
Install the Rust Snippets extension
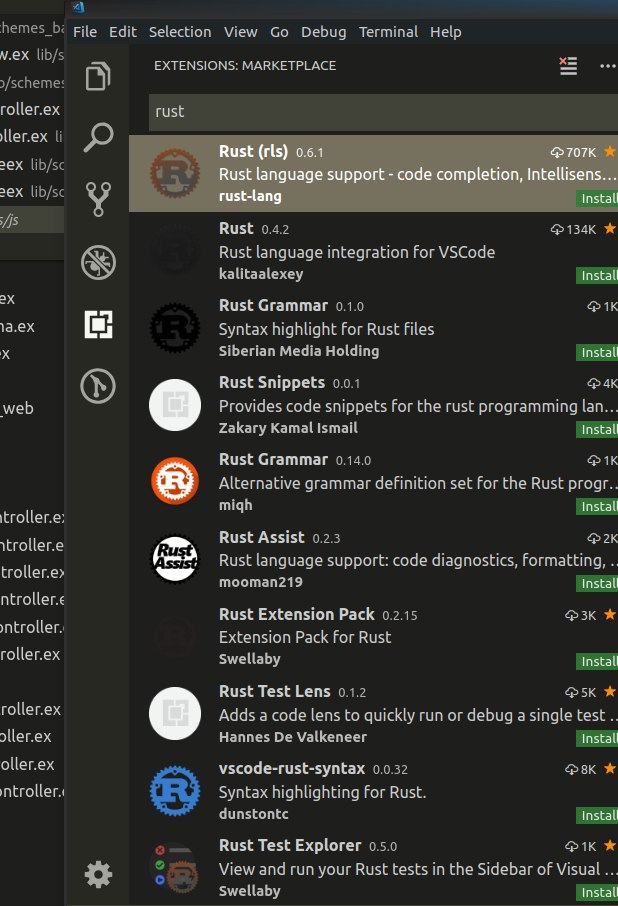pyautogui.click(x=597, y=429)
